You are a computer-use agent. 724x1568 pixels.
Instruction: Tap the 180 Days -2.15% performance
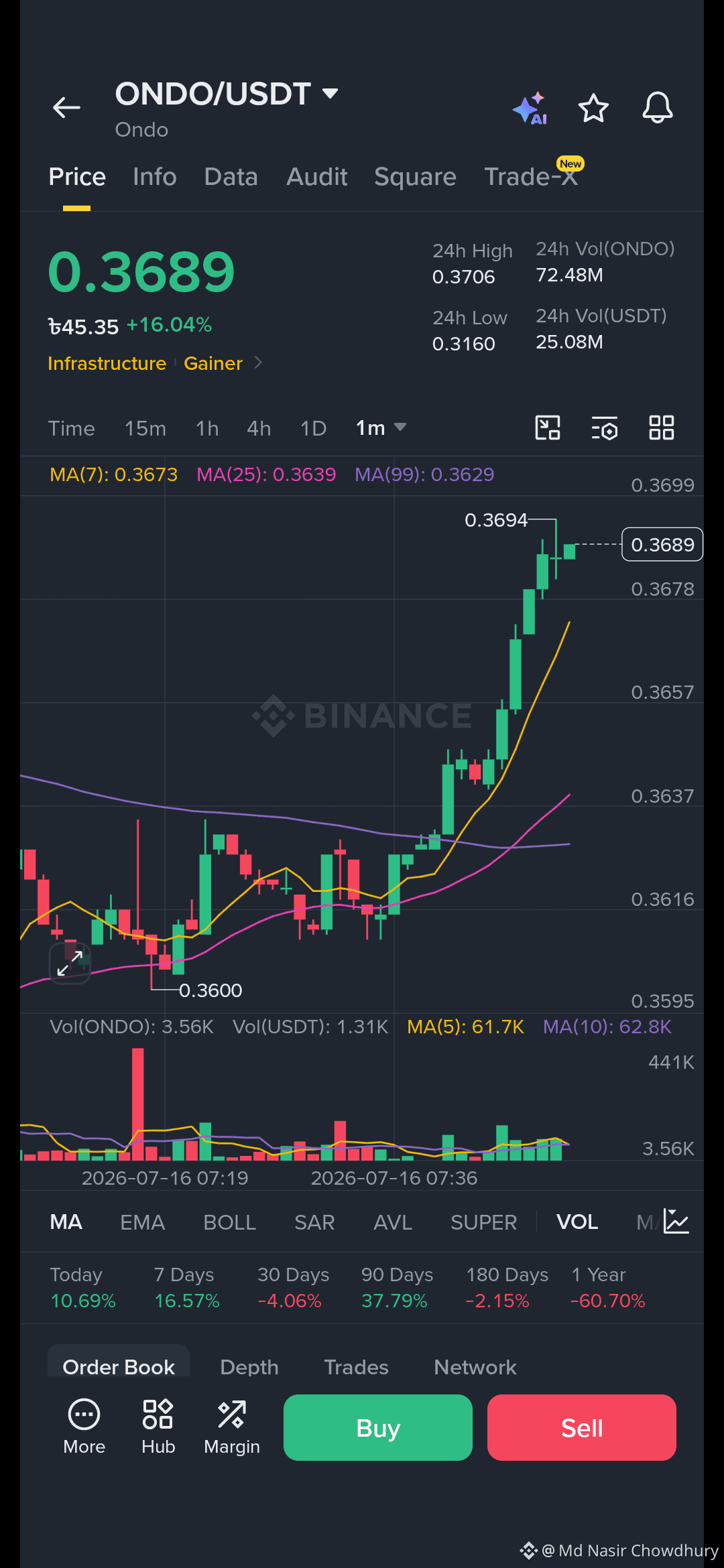pos(507,1287)
